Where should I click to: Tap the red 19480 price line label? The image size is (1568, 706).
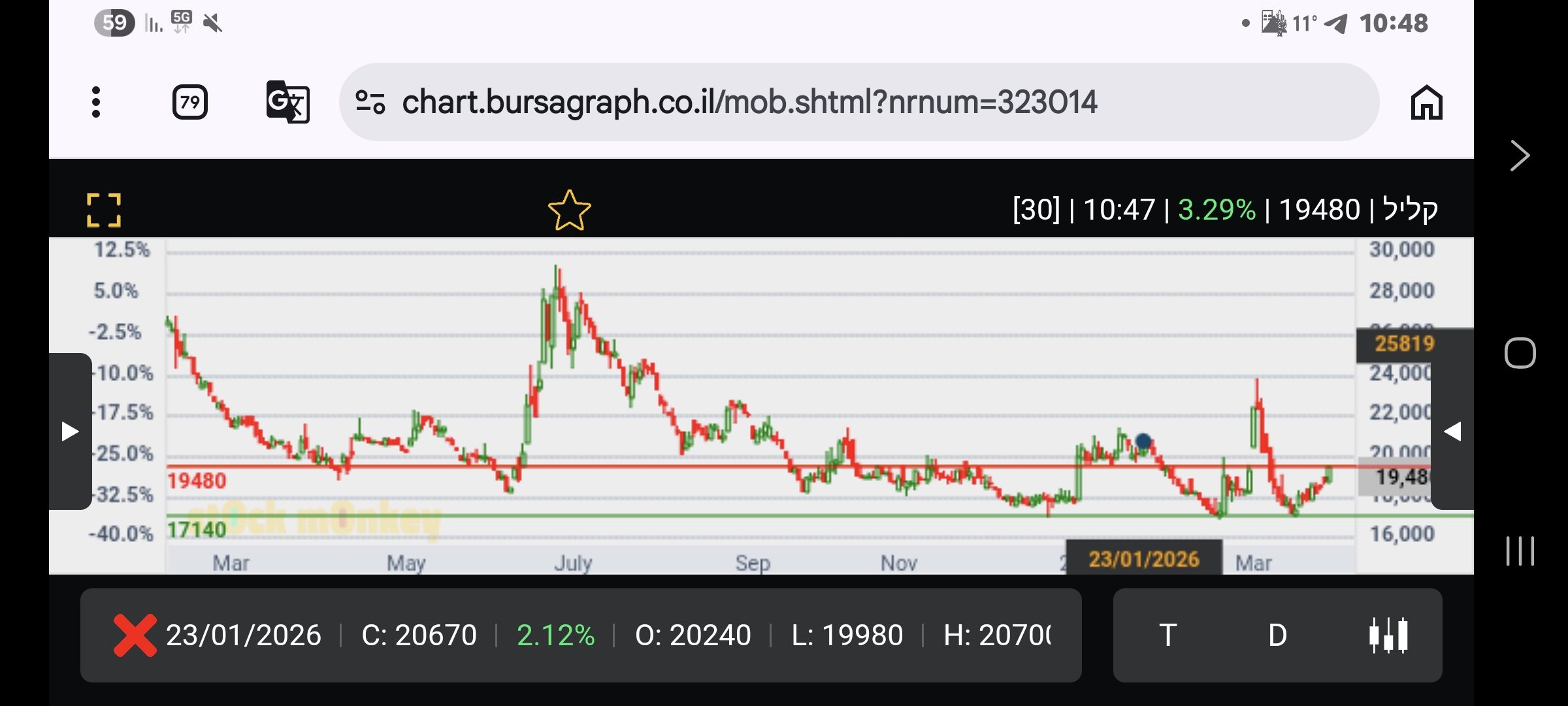click(197, 481)
